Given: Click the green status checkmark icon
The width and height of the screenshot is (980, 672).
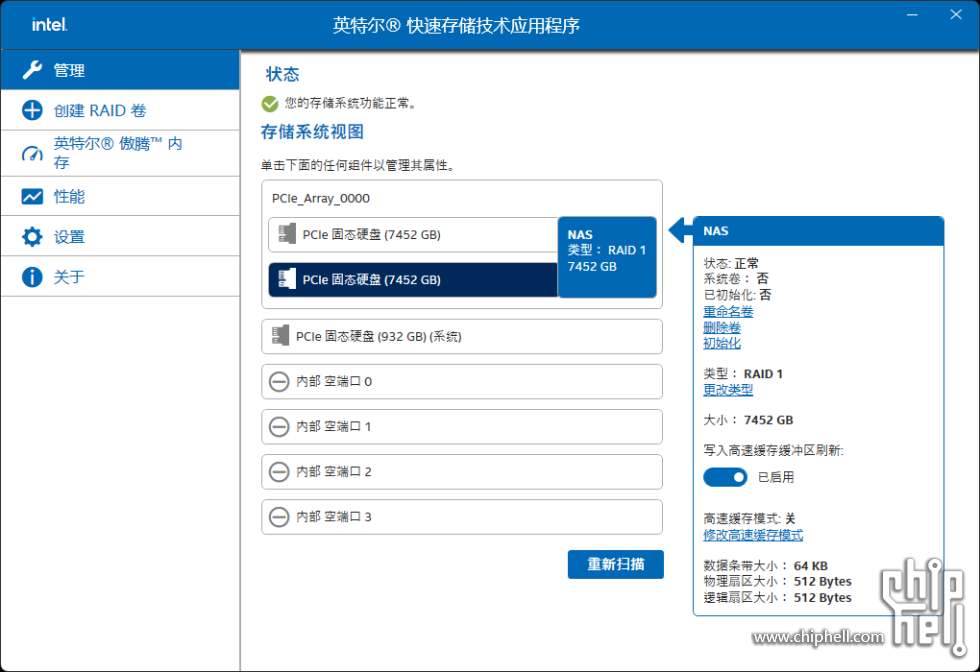Looking at the screenshot, I should (270, 104).
